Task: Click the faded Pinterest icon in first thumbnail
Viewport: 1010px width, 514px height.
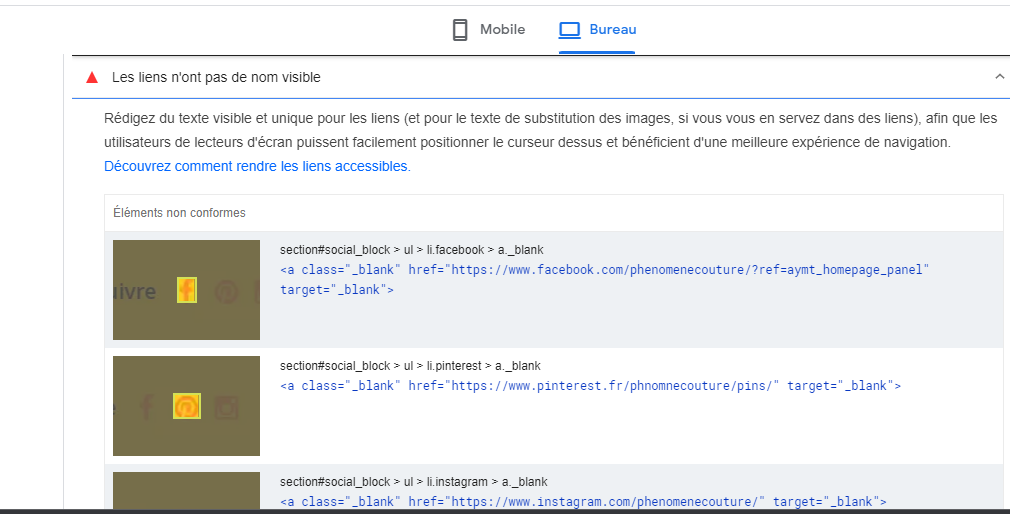Action: (x=227, y=291)
